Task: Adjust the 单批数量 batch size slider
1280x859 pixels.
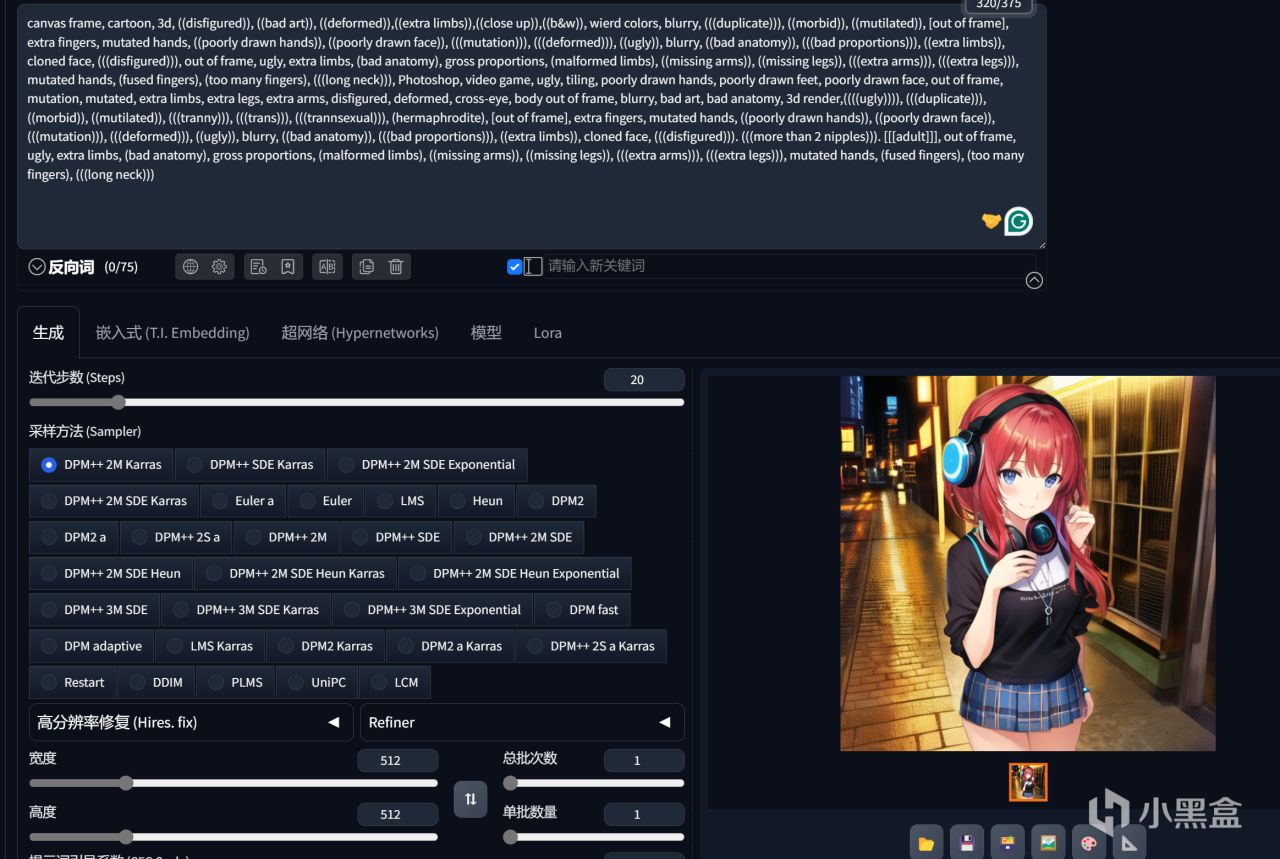Action: click(593, 837)
